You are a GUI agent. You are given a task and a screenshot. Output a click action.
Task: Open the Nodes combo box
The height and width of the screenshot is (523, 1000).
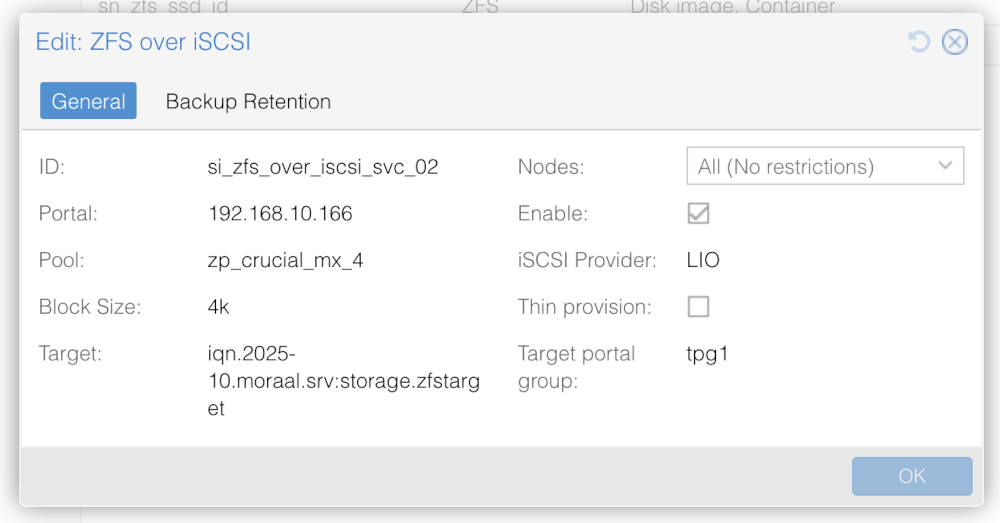[x=810, y=167]
